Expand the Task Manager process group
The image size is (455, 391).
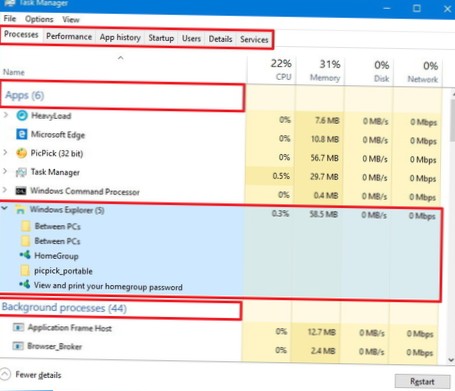pyautogui.click(x=5, y=171)
